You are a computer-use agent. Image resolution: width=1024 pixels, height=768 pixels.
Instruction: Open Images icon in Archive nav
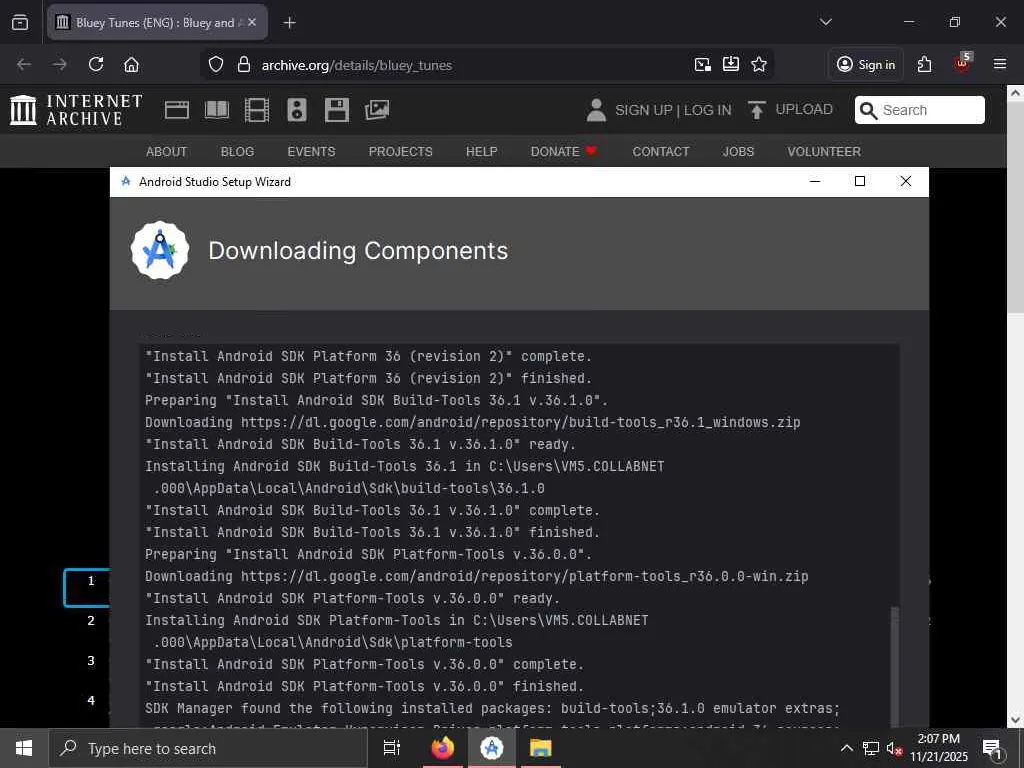[377, 110]
